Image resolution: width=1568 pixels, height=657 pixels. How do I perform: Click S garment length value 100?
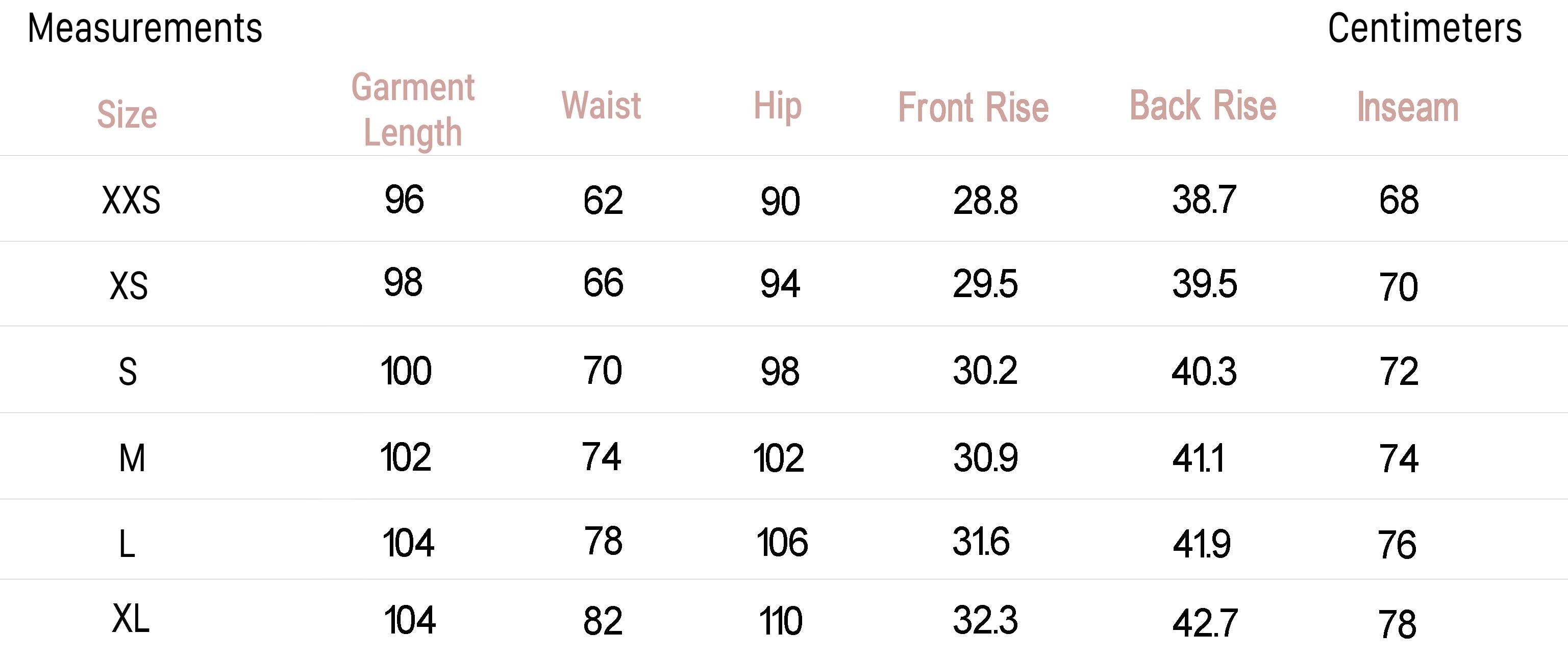tap(406, 371)
